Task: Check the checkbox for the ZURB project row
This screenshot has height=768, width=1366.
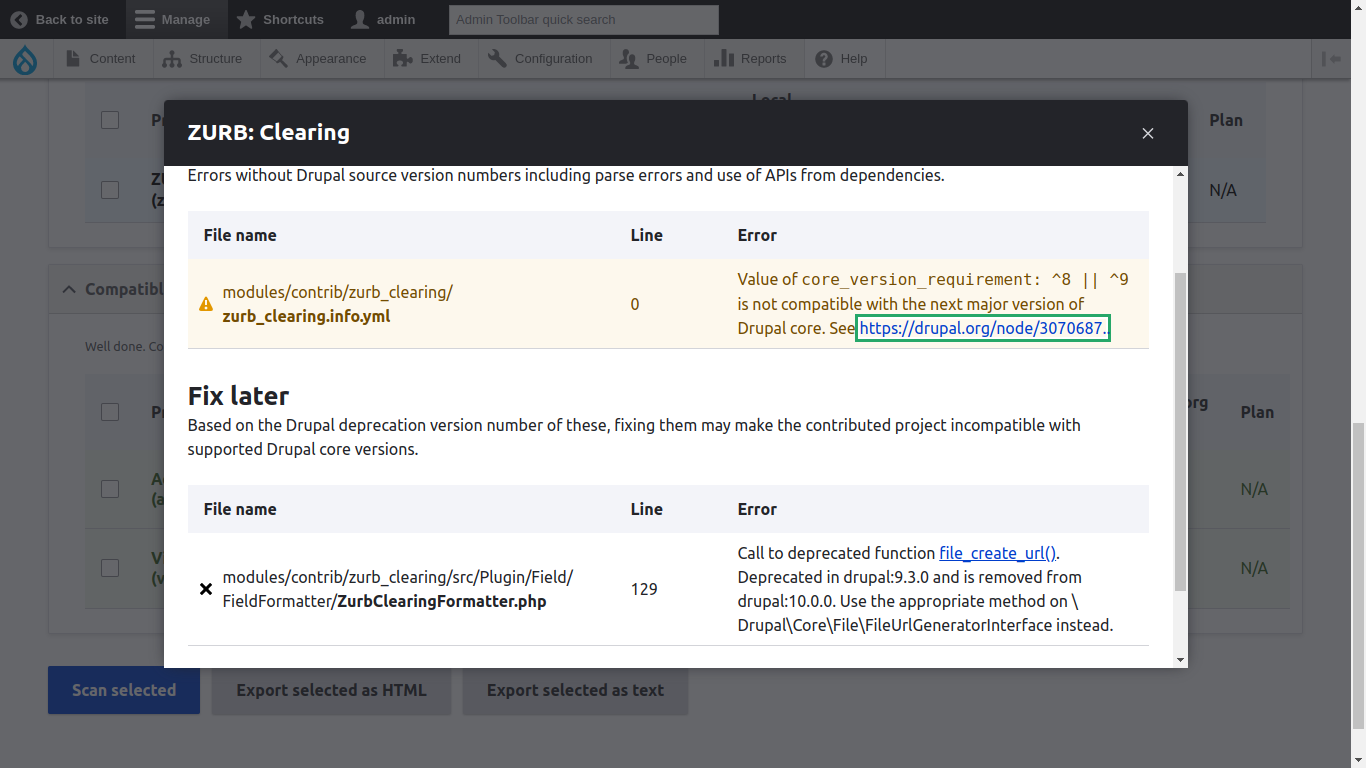Action: pyautogui.click(x=109, y=189)
